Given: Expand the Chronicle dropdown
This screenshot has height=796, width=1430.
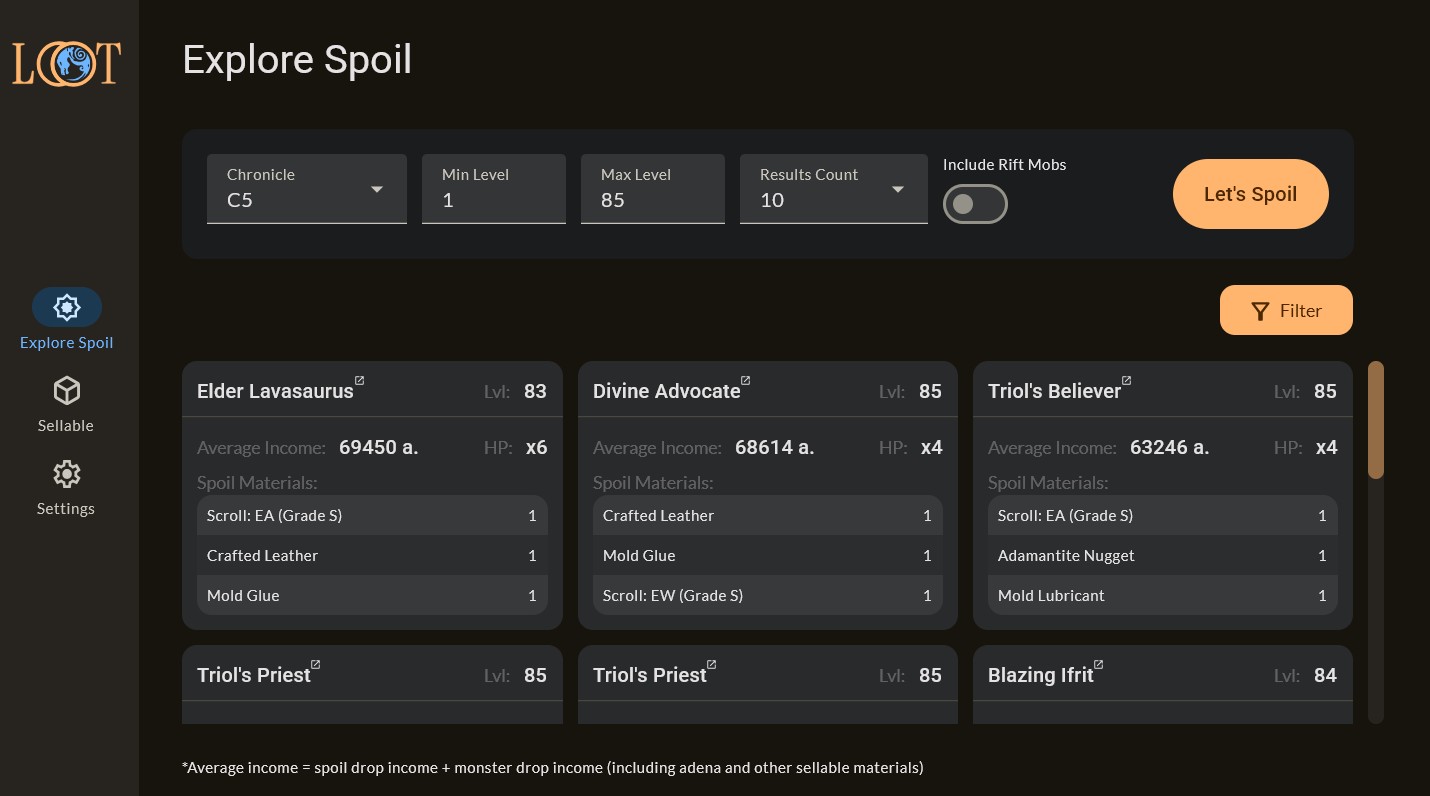Looking at the screenshot, I should (376, 189).
